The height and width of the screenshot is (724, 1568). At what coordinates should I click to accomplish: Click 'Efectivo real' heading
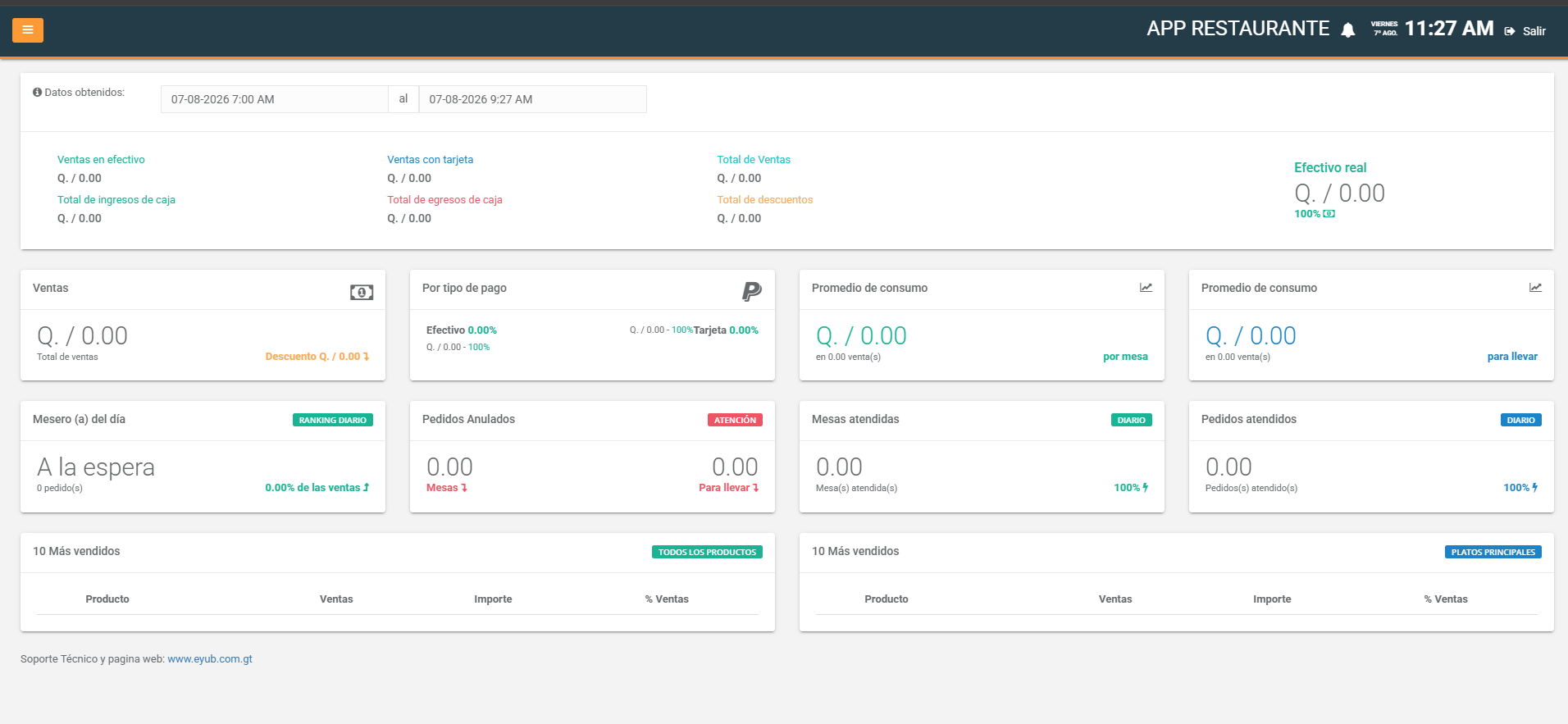(1330, 167)
